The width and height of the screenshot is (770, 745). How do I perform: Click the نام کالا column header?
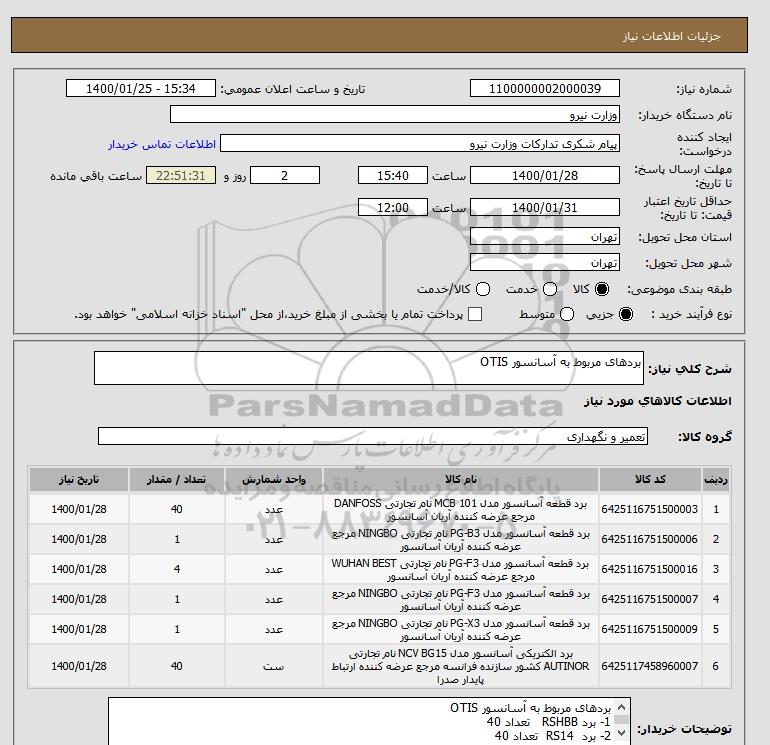(461, 479)
